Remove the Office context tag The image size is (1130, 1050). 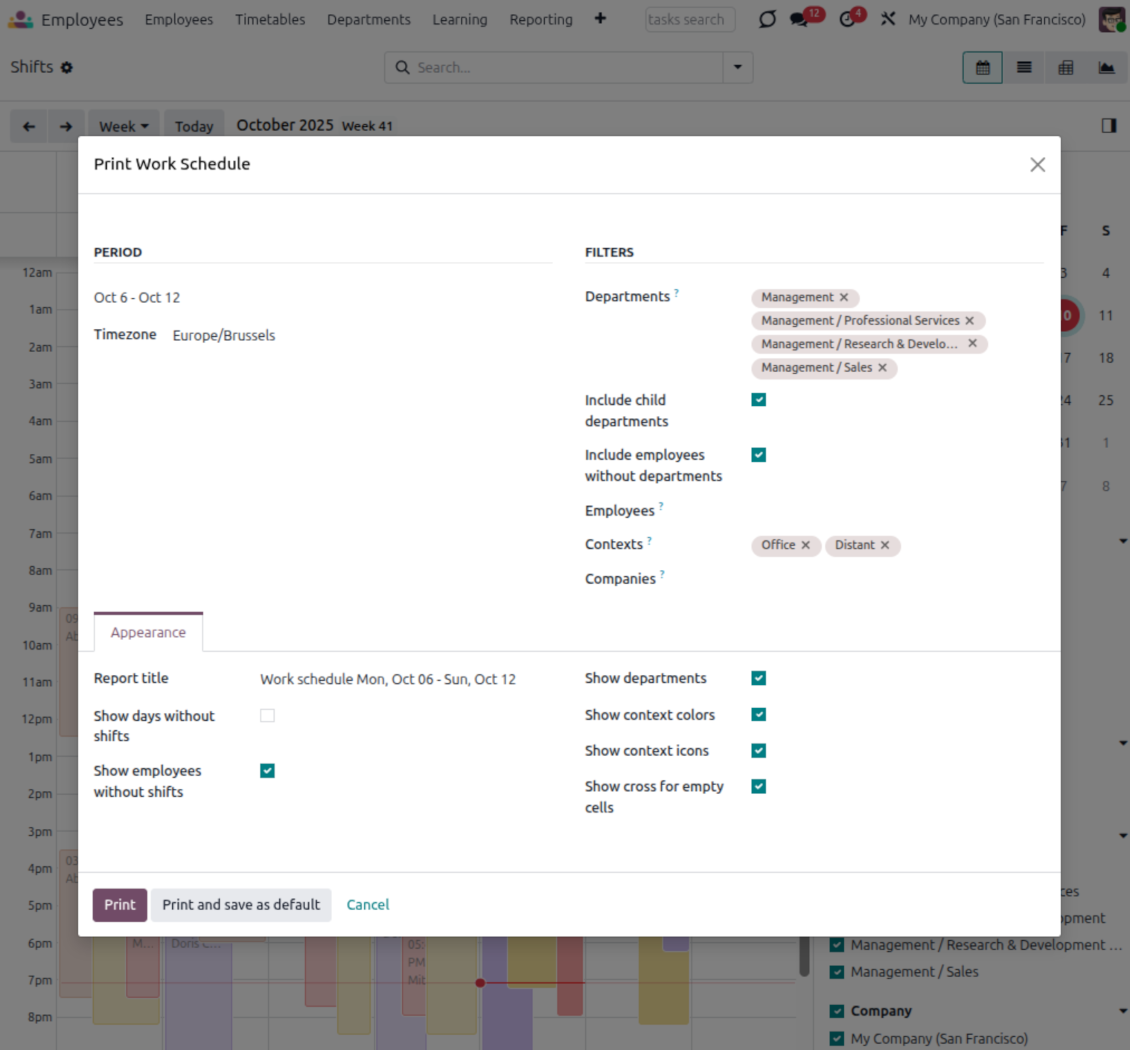click(x=805, y=545)
